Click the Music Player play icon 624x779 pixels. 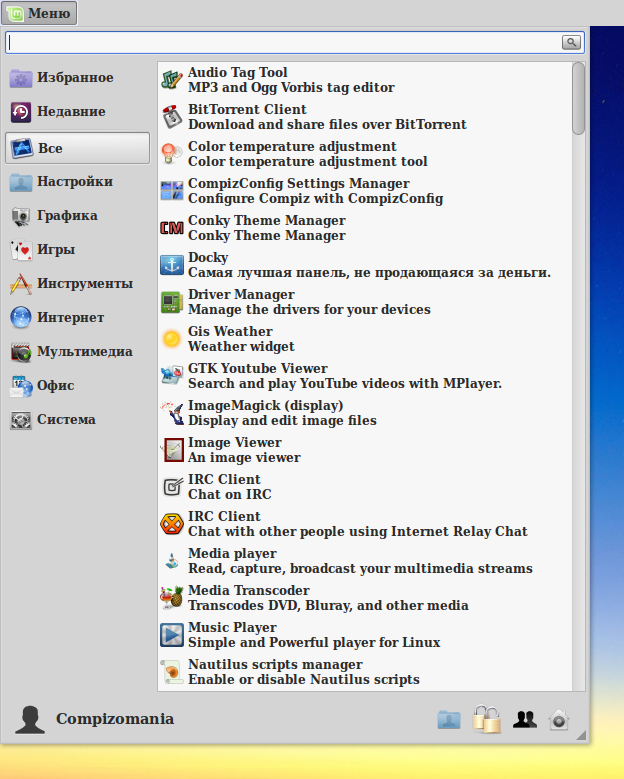tap(172, 635)
